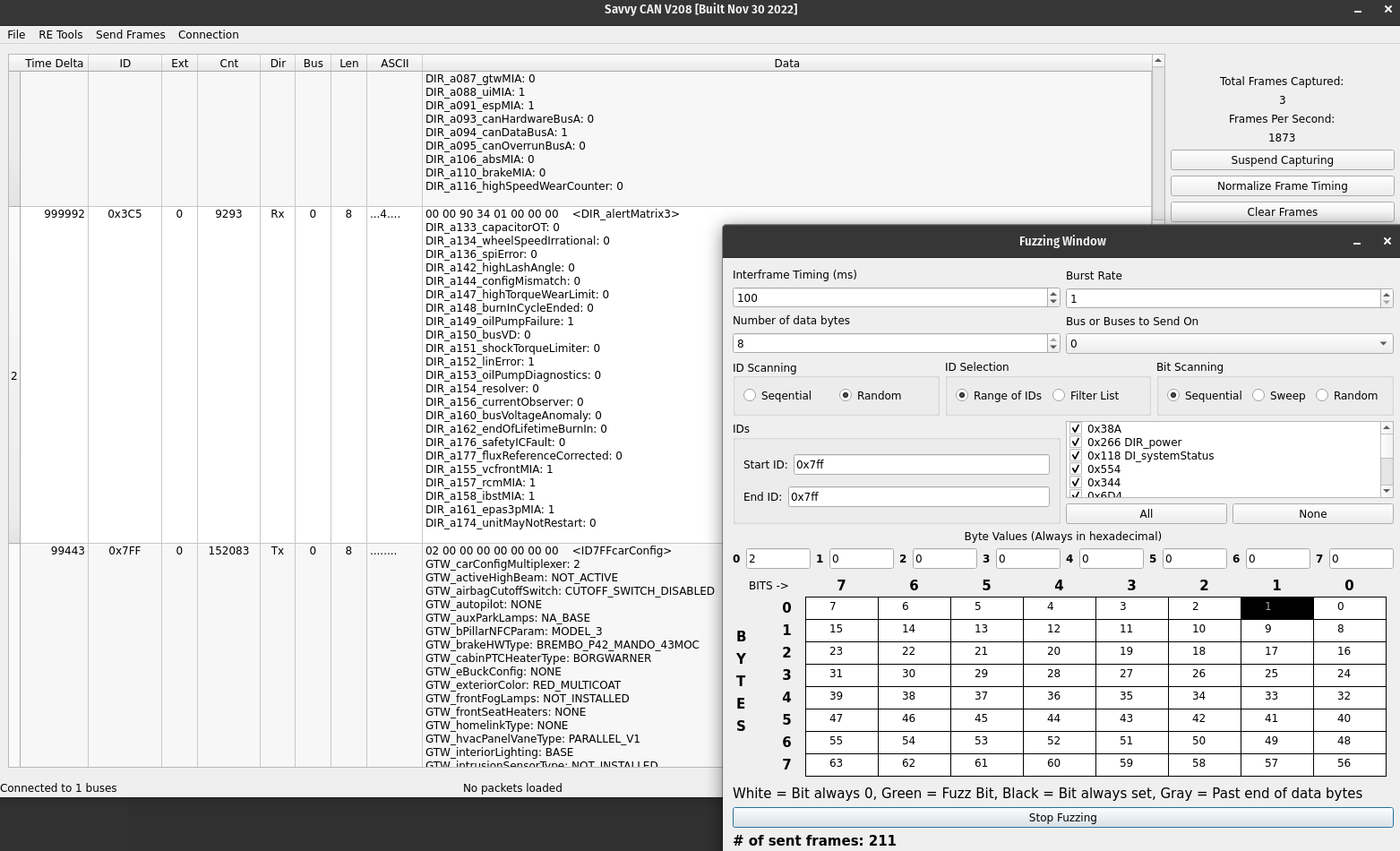
Task: Toggle bit cell 56 in fuzz grid
Action: (1349, 765)
